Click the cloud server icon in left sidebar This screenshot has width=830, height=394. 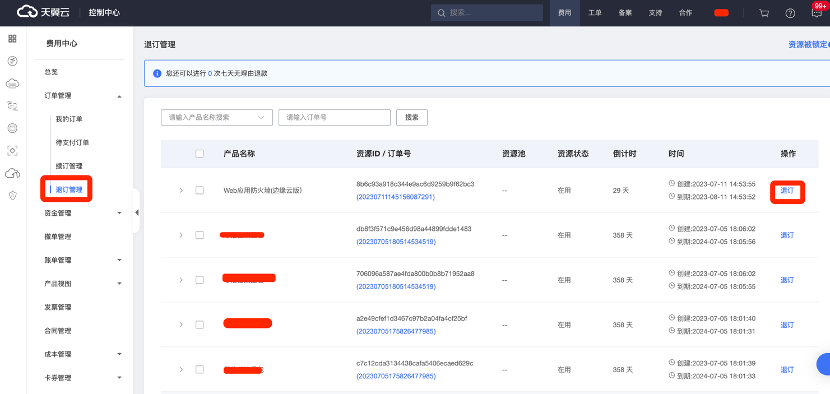(x=13, y=83)
